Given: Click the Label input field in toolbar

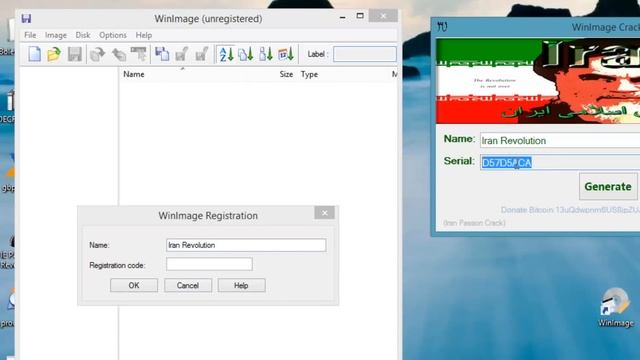Looking at the screenshot, I should (365, 54).
